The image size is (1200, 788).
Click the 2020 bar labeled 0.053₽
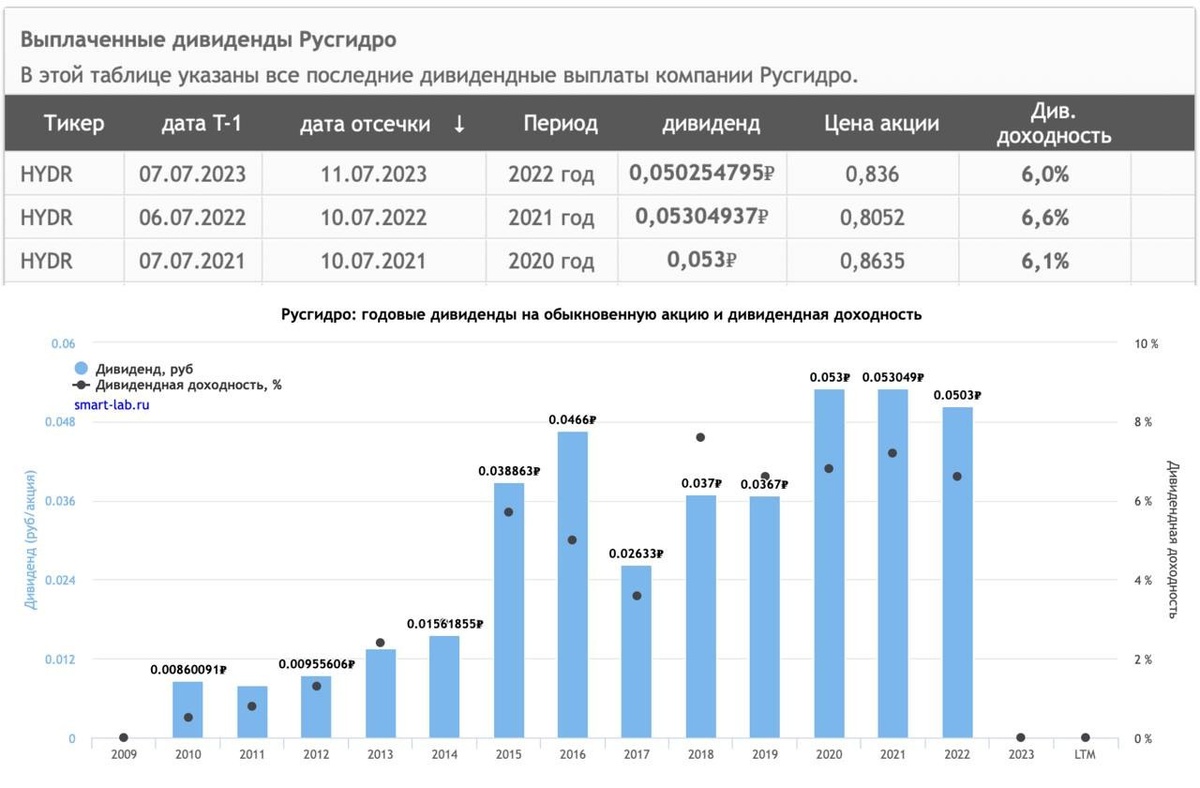pyautogui.click(x=829, y=563)
